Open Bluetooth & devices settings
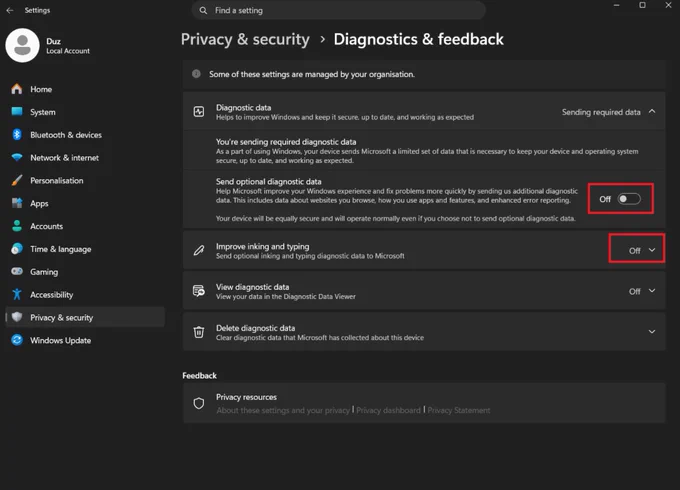The height and width of the screenshot is (490, 680). (x=85, y=135)
